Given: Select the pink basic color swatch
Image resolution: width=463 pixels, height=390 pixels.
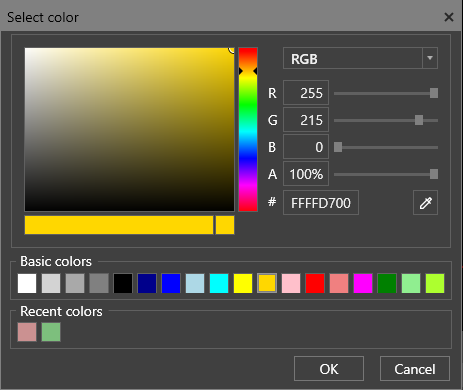Looking at the screenshot, I should (291, 283).
